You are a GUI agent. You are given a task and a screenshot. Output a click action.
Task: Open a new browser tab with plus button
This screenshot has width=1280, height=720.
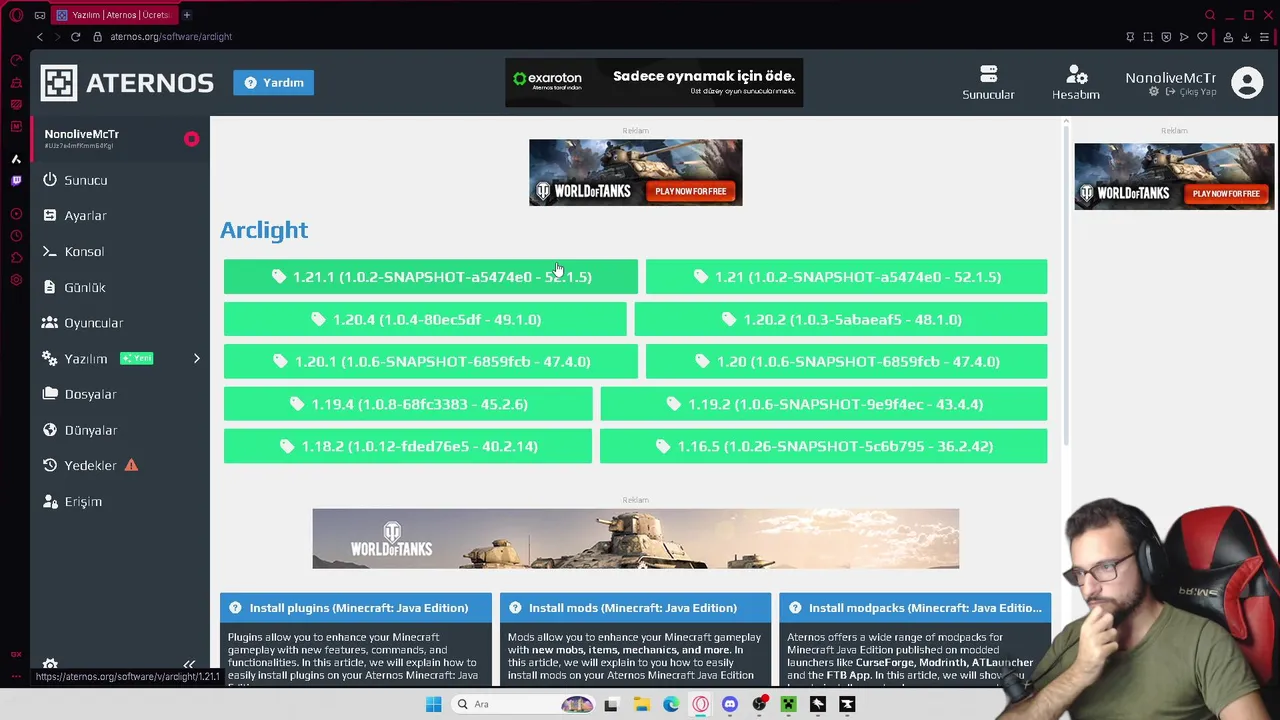[x=186, y=15]
